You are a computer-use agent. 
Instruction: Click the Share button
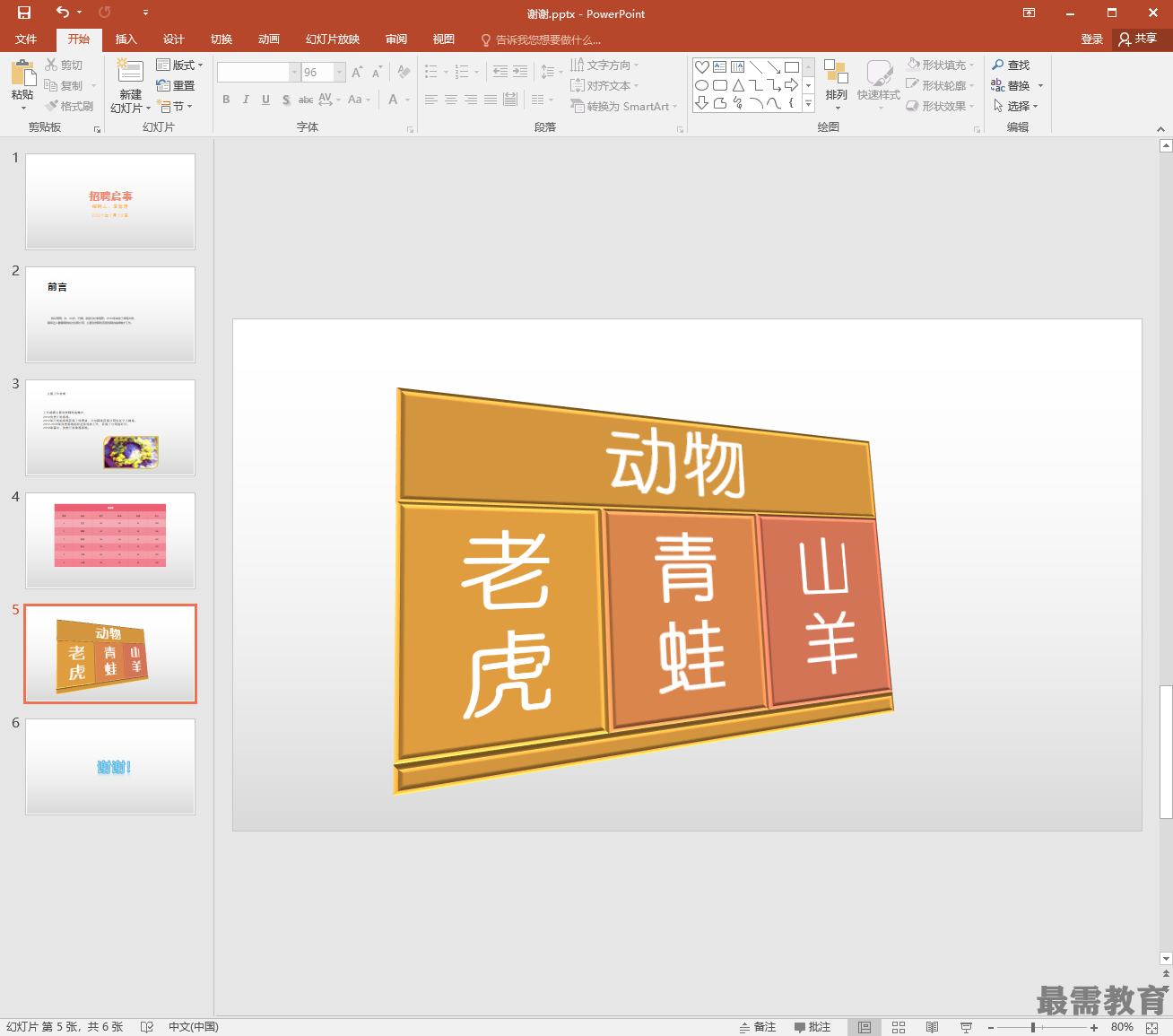tap(1138, 39)
